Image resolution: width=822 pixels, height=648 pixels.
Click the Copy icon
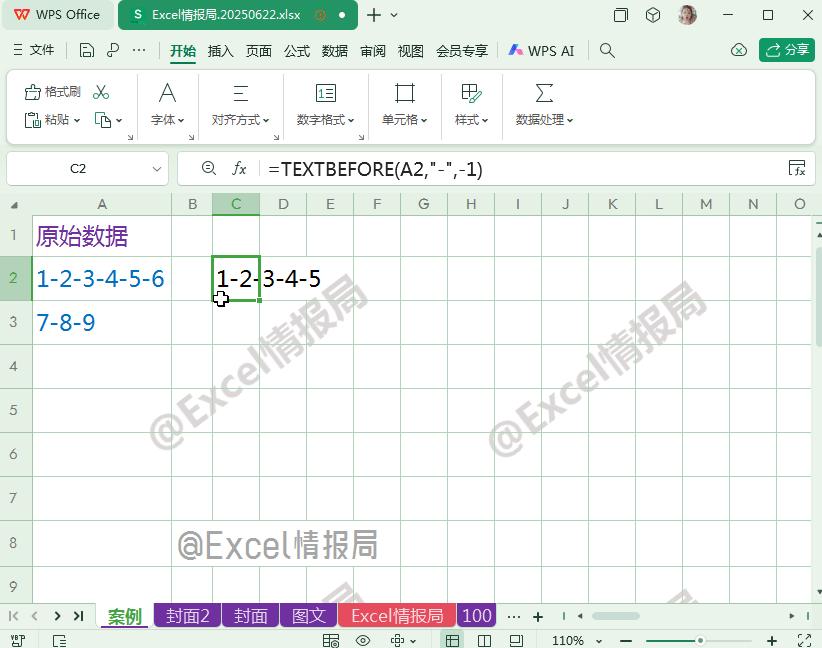tap(103, 119)
